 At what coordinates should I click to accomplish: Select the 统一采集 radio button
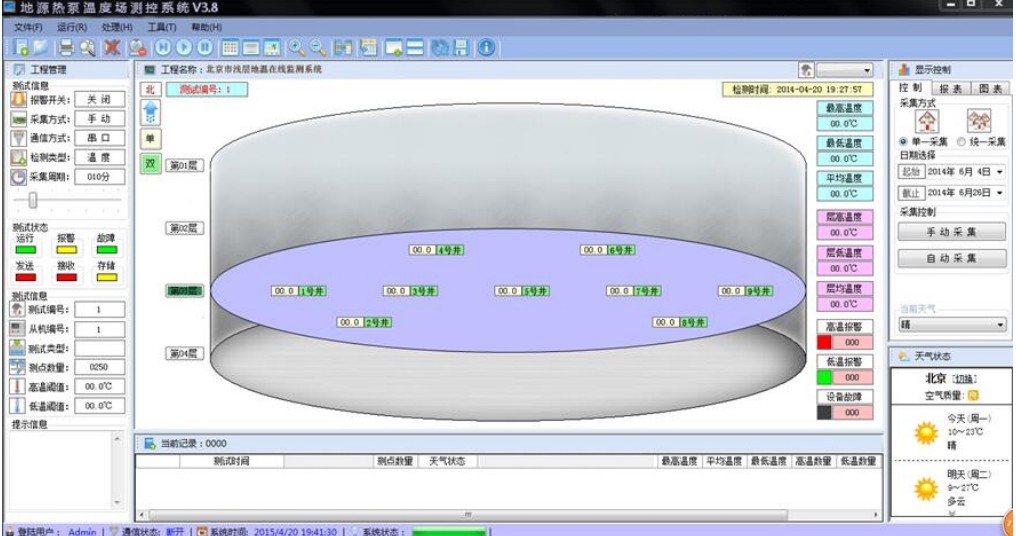pos(962,141)
